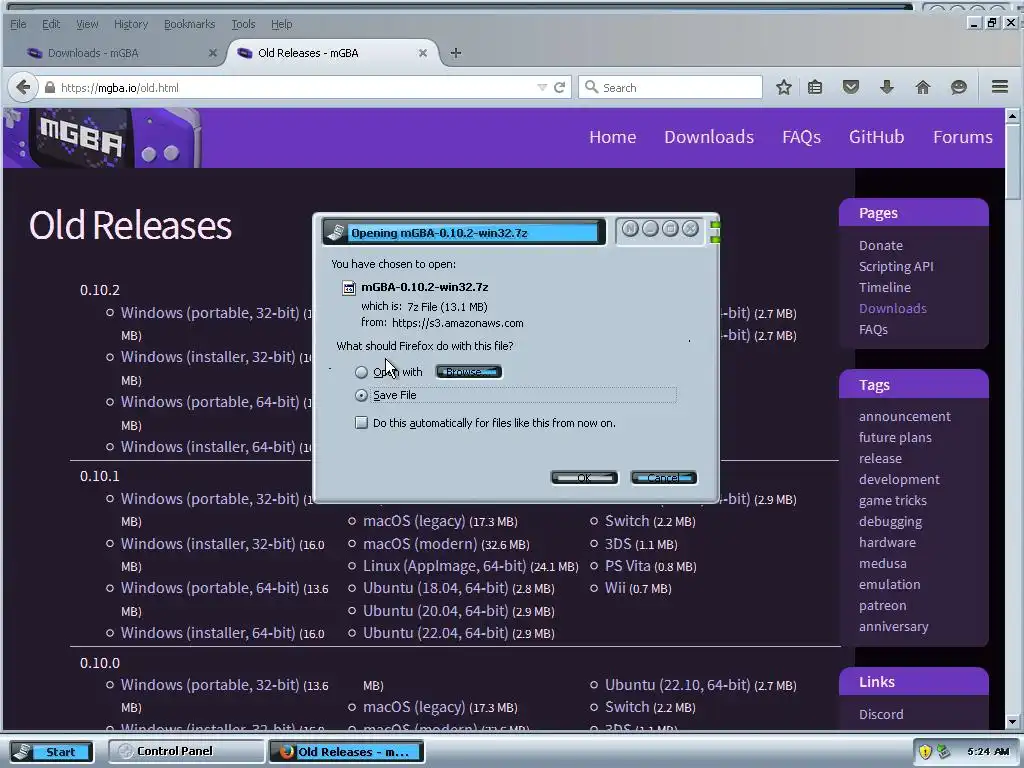Click Linux (AppImage, 64-bit) download link

(445, 566)
